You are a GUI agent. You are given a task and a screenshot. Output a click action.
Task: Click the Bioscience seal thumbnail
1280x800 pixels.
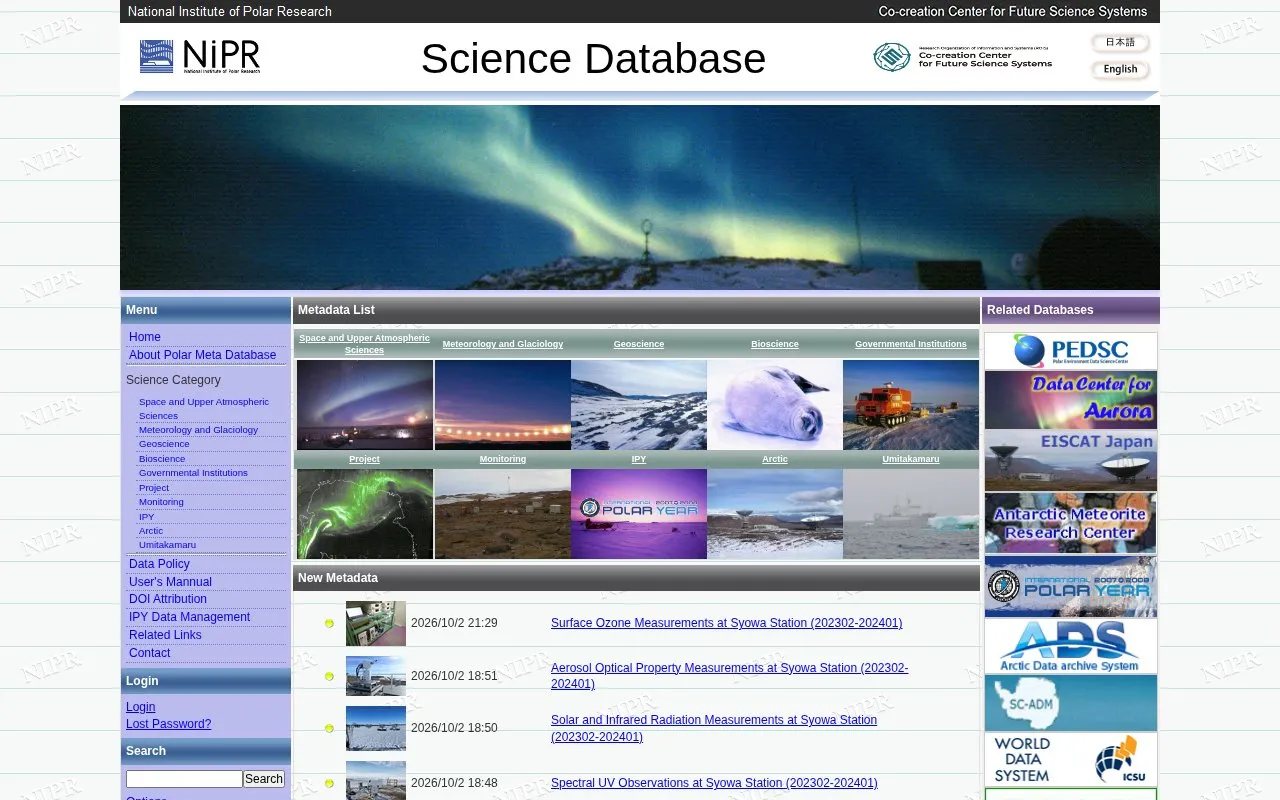775,405
